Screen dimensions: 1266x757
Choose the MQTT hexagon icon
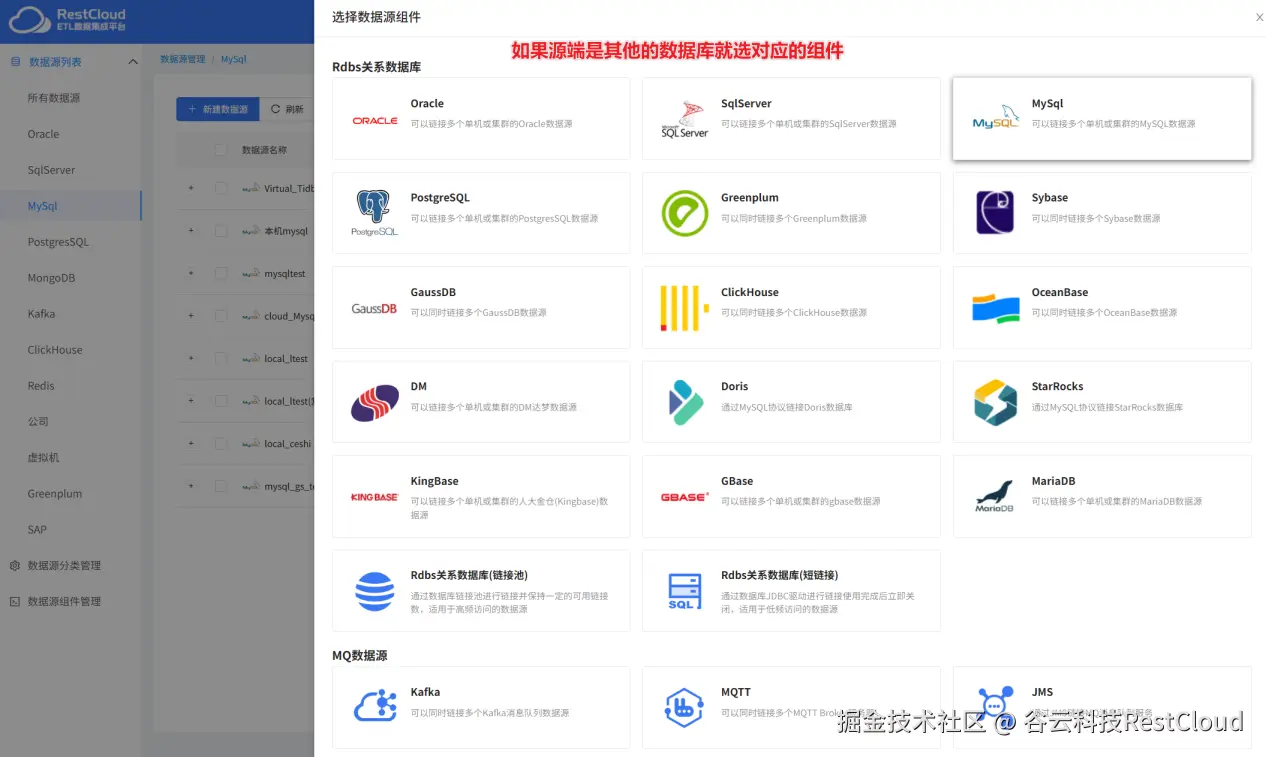(x=685, y=707)
